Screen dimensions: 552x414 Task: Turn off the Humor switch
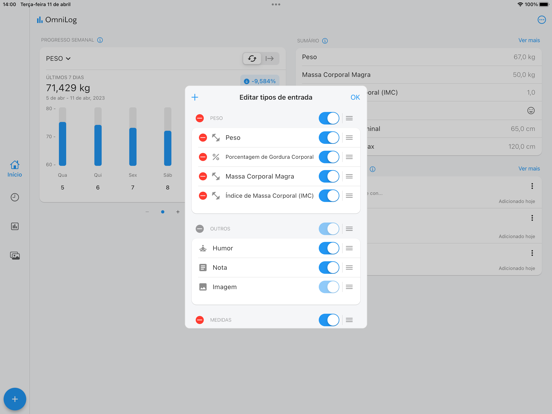(329, 248)
